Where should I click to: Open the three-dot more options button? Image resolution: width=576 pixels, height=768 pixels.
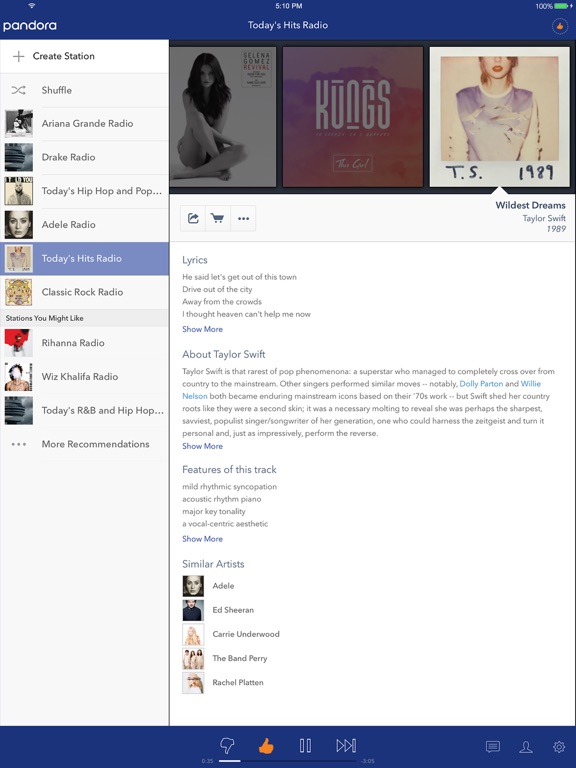[x=243, y=218]
